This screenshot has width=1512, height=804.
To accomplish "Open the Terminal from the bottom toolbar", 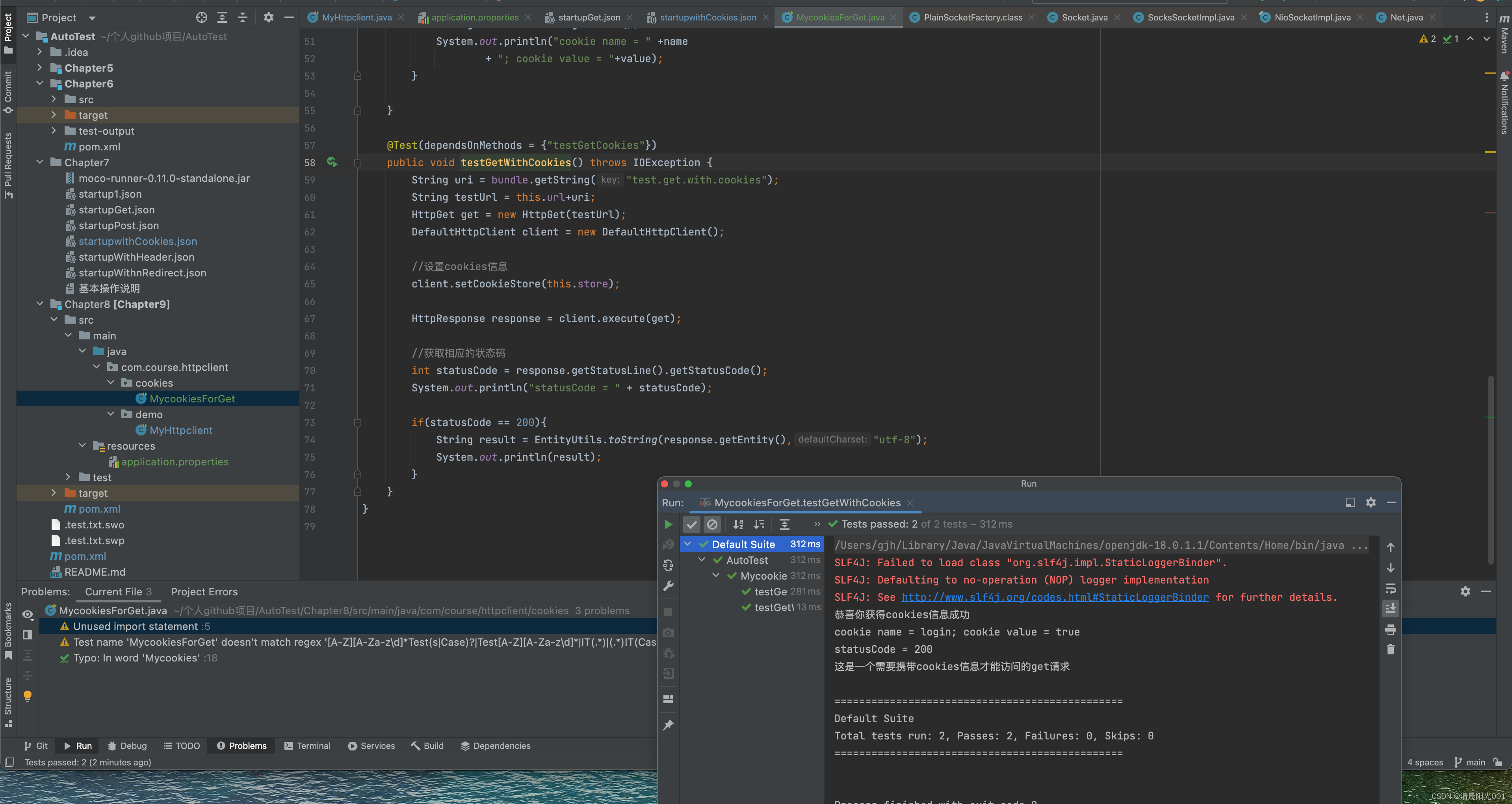I will pos(307,745).
